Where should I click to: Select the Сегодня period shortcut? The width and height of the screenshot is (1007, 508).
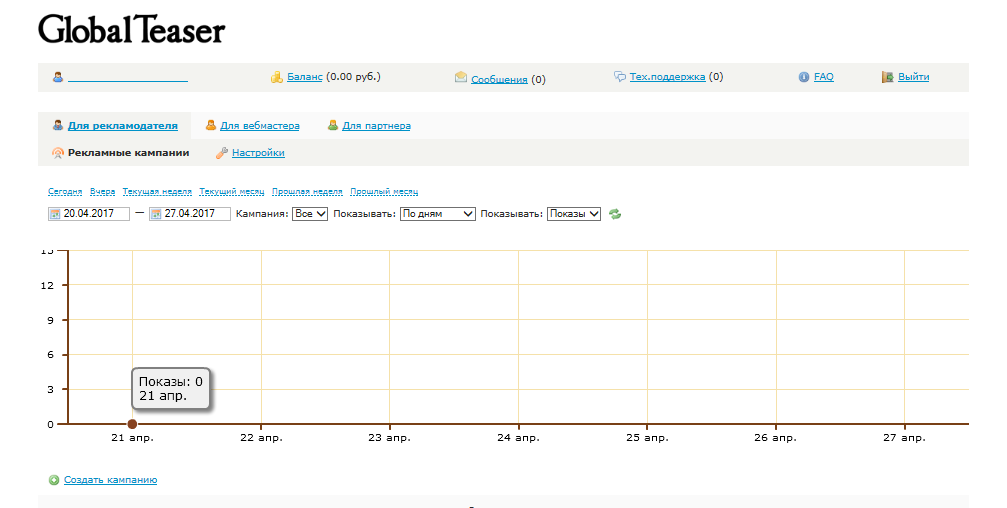tap(65, 191)
